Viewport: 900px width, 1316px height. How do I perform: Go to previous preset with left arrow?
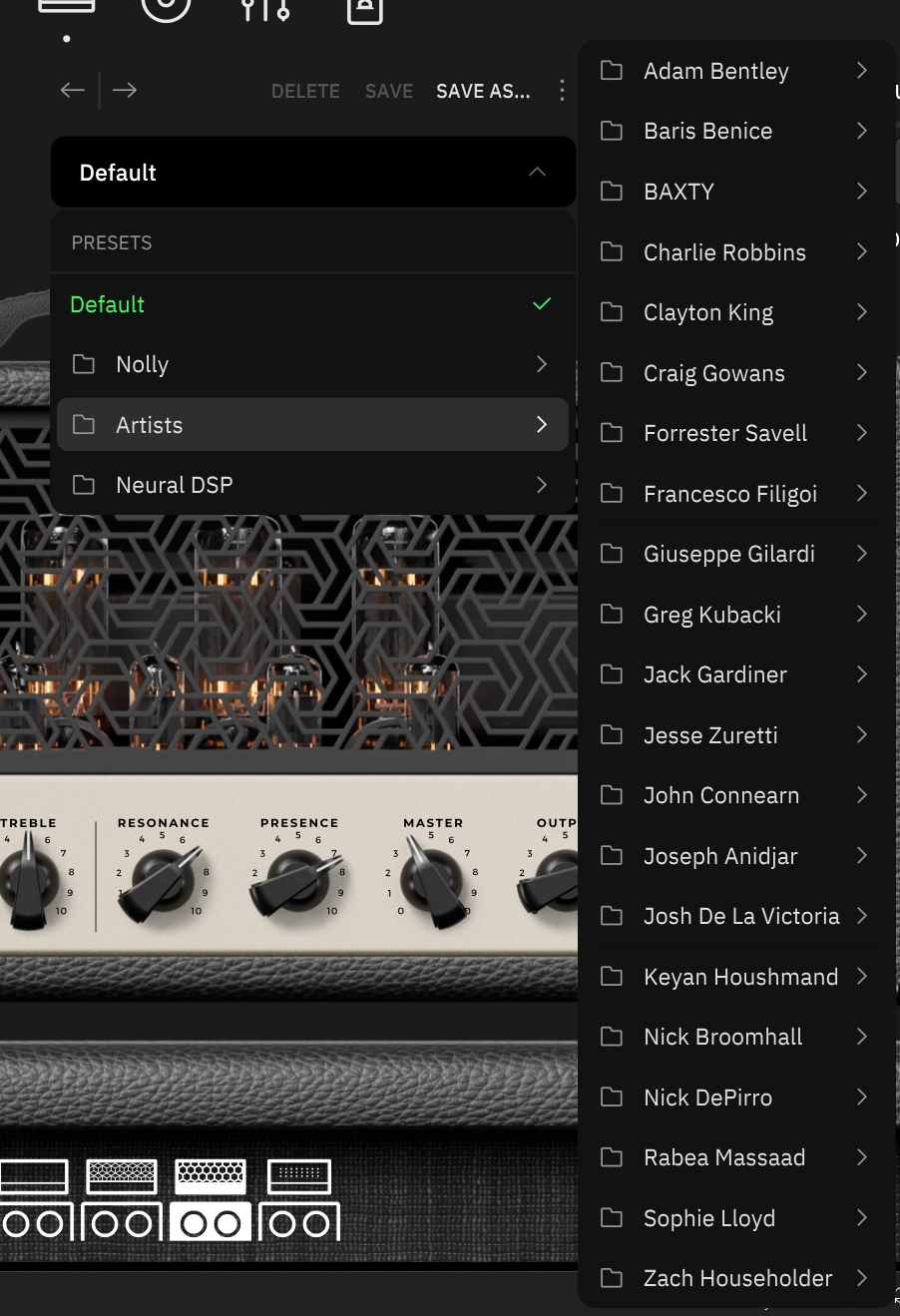click(72, 90)
